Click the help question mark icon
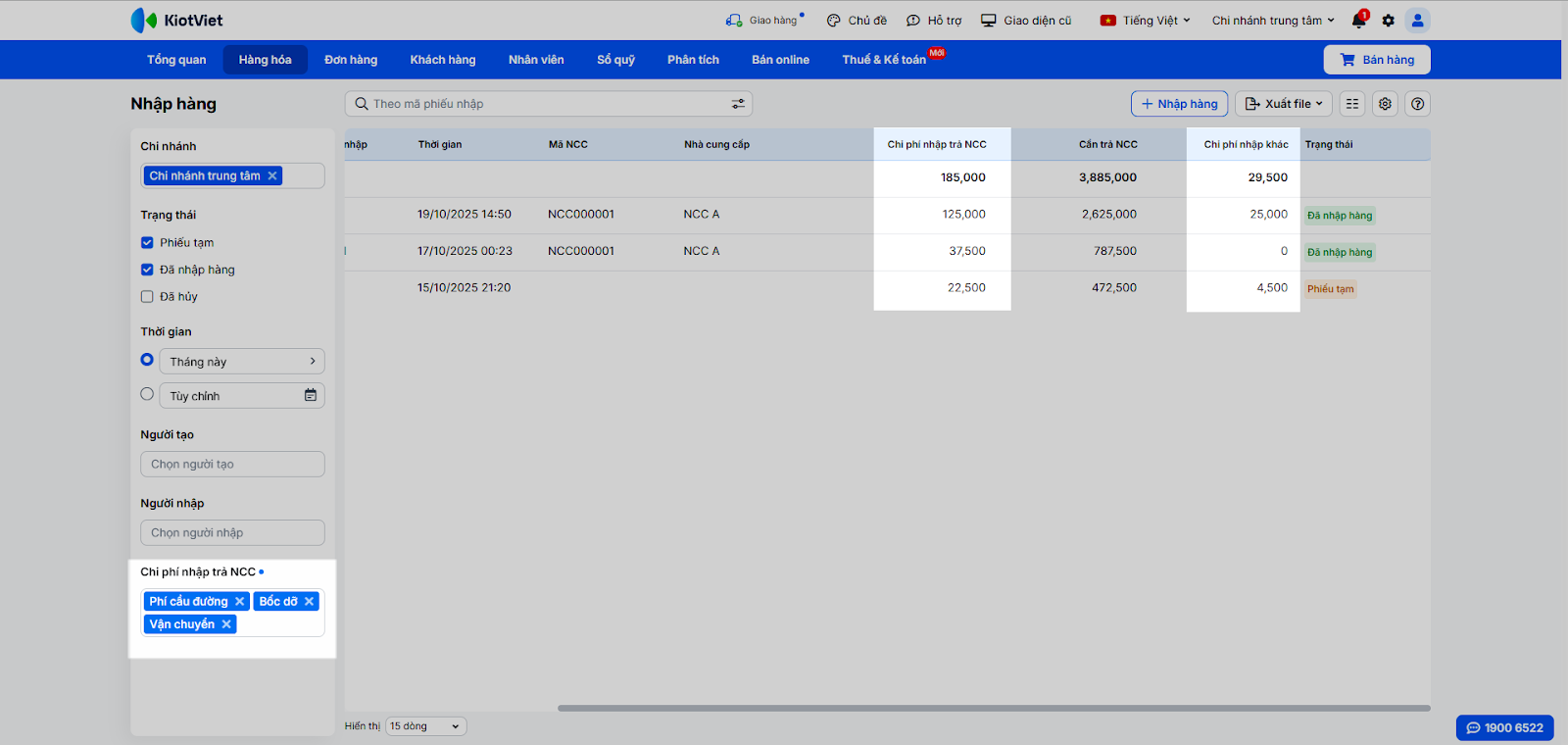This screenshot has width=1568, height=745. pyautogui.click(x=1417, y=104)
